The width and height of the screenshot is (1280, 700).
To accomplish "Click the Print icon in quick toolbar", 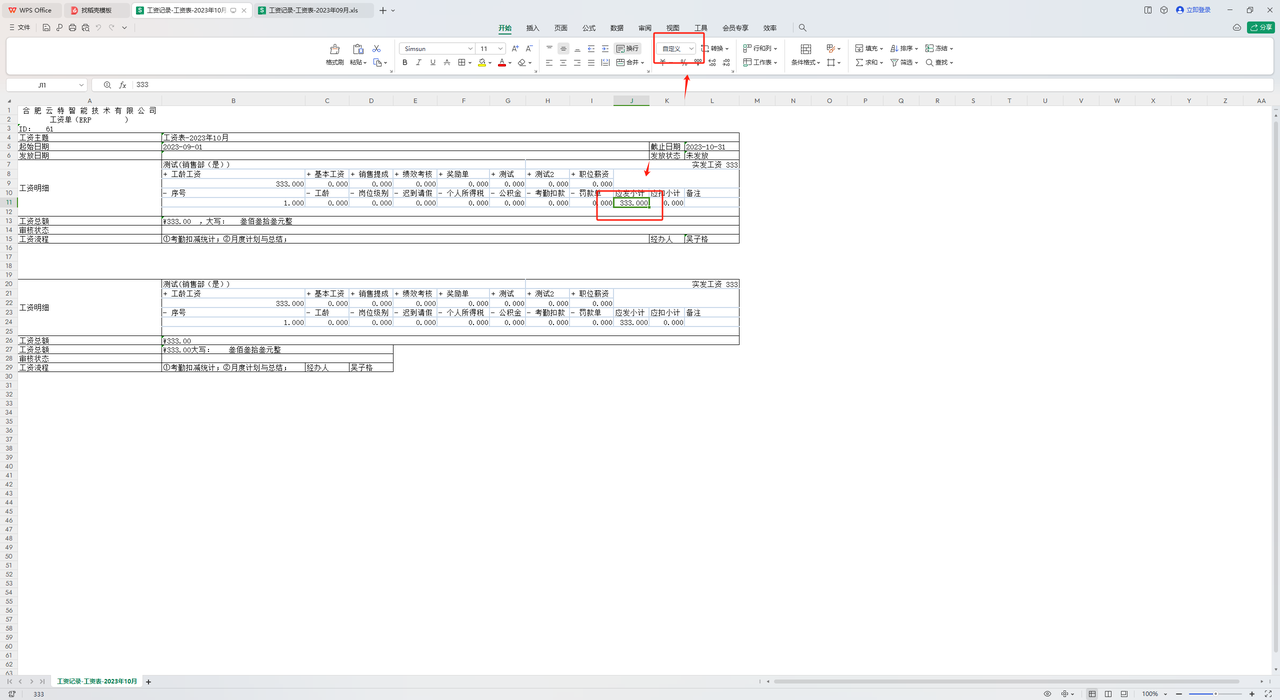I will [72, 28].
